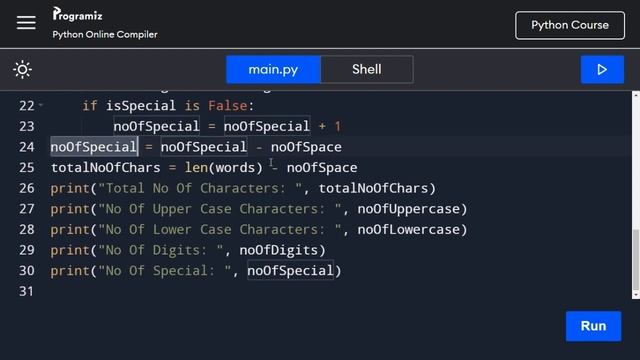Click totalNoOfChars at start of line 25
Screen dimensions: 640x360
(x=106, y=167)
